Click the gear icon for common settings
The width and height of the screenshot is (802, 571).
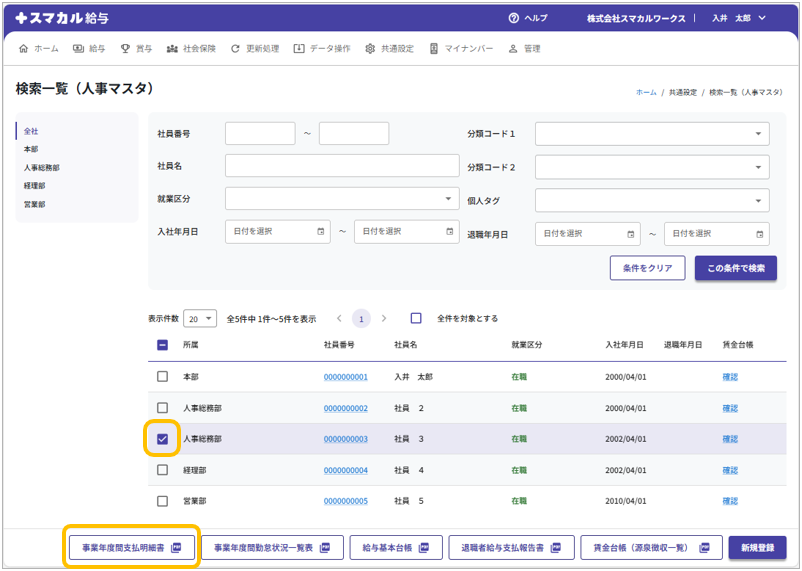tap(370, 48)
